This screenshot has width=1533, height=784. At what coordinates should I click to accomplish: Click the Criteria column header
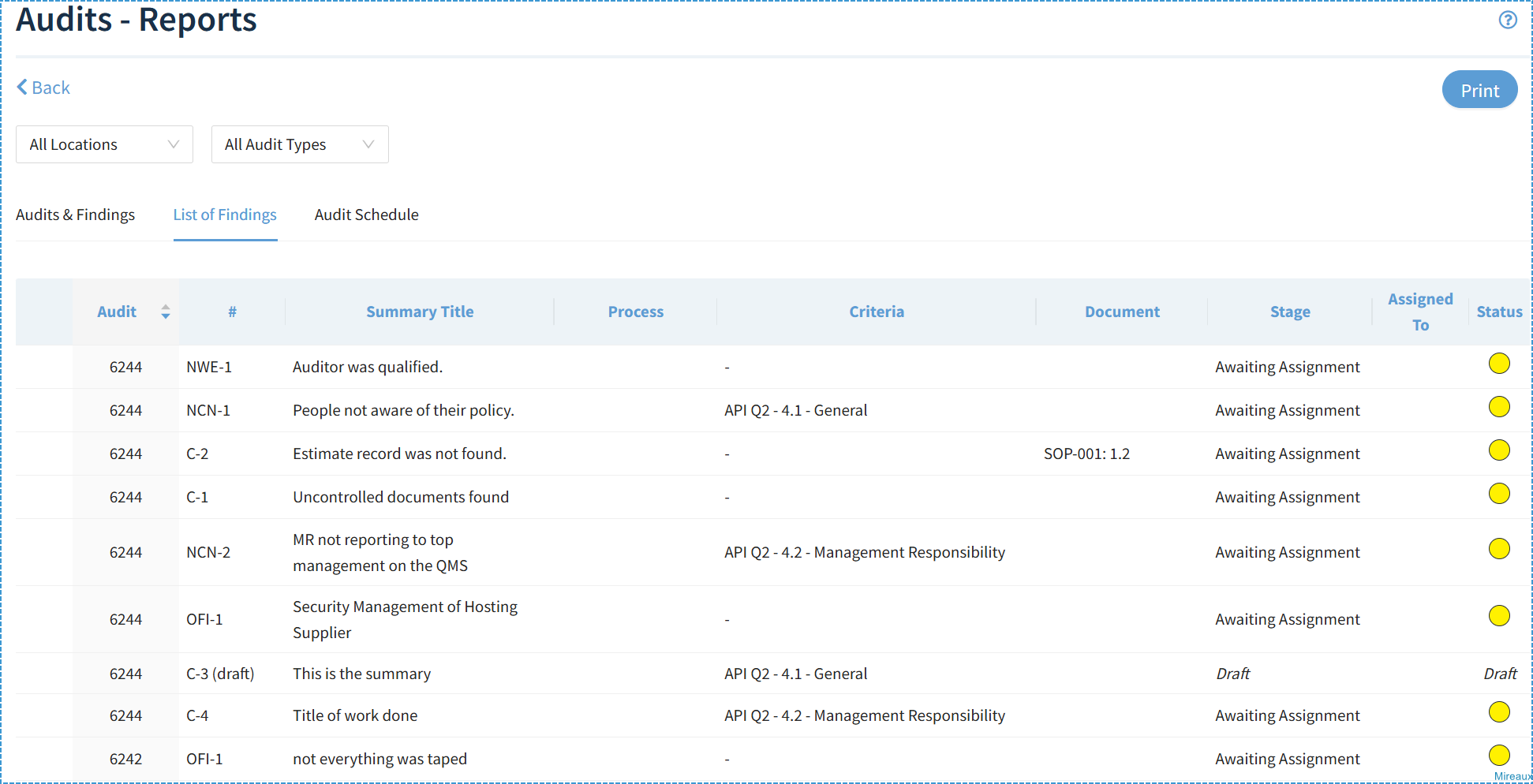pos(877,312)
